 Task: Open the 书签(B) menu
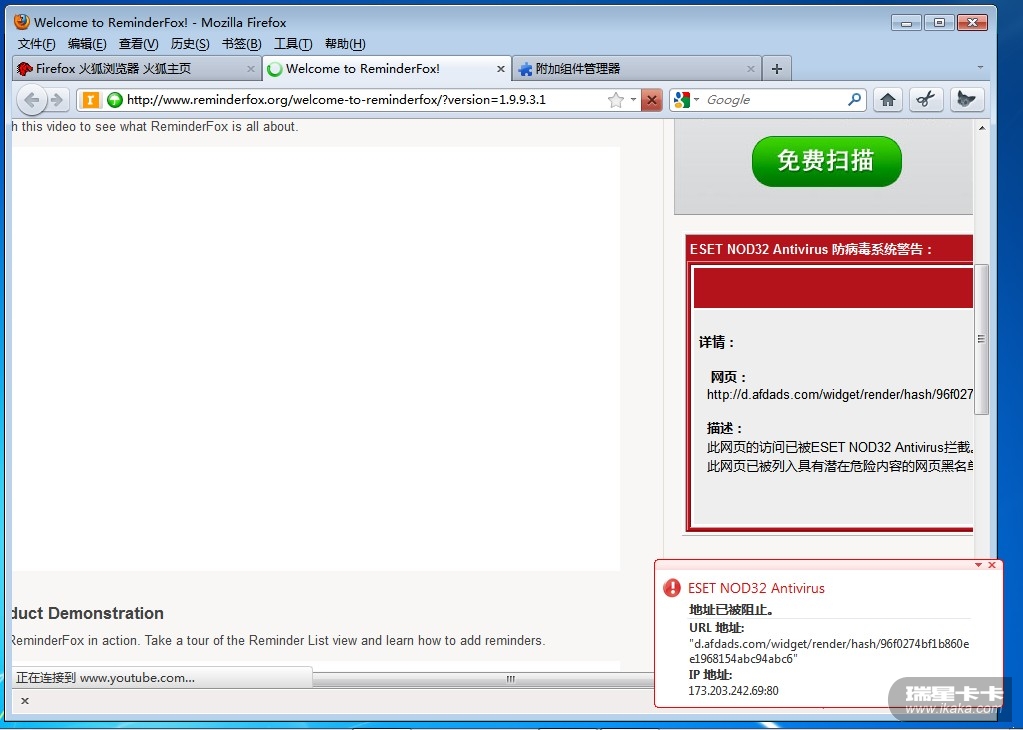241,44
